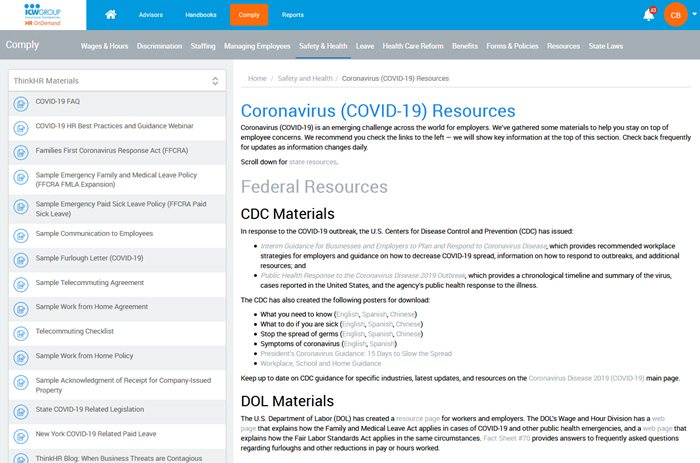The width and height of the screenshot is (700, 463).
Task: Open President's Coronavirus Guidance 15 Days link
Action: (x=356, y=354)
